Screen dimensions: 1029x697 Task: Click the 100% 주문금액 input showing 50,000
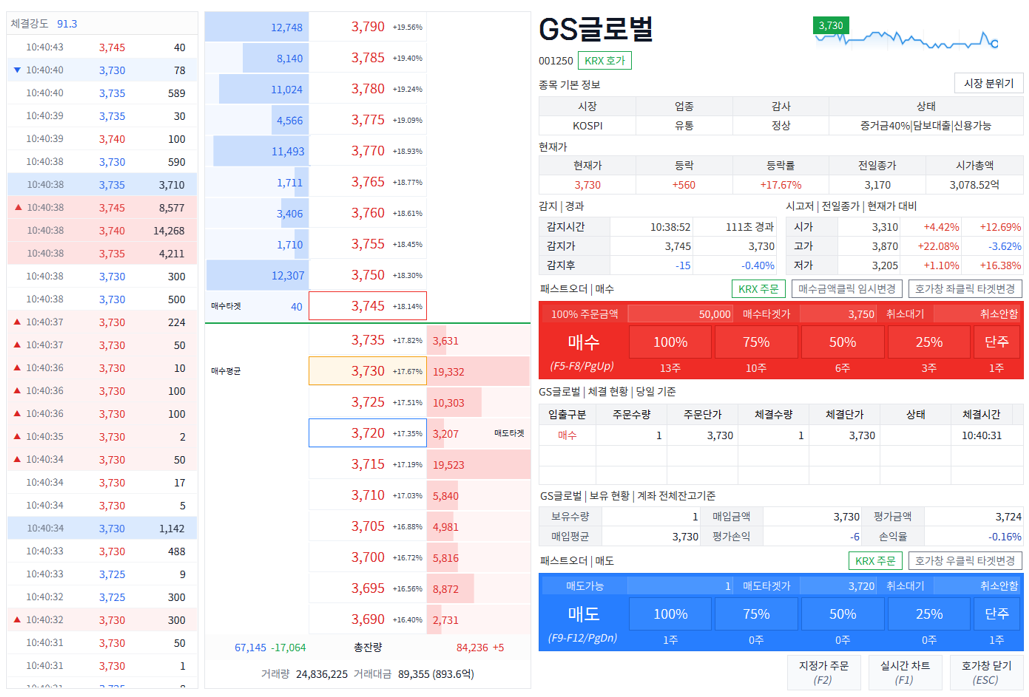point(680,314)
